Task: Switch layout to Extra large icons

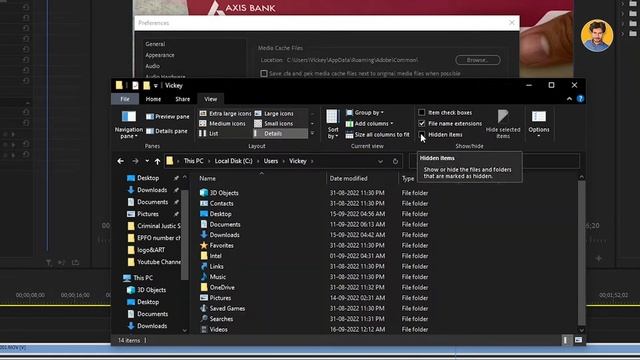Action: click(x=225, y=113)
